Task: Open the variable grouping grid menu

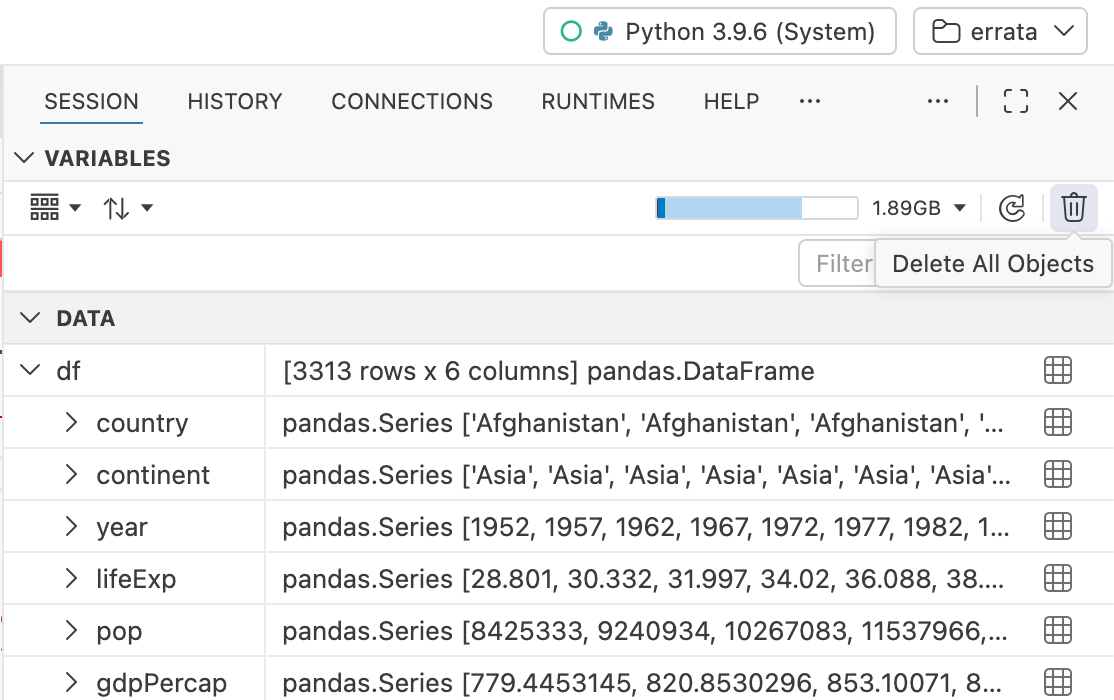Action: [x=55, y=208]
